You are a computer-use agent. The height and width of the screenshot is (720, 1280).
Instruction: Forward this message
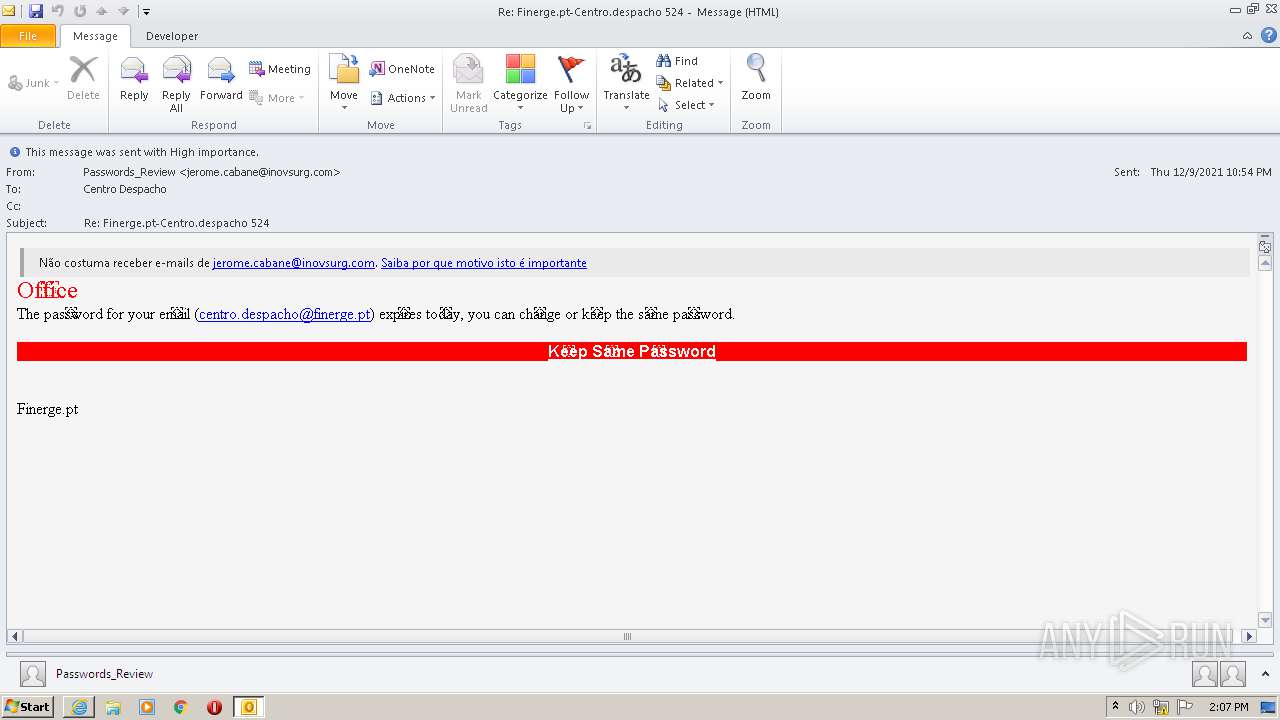point(221,79)
